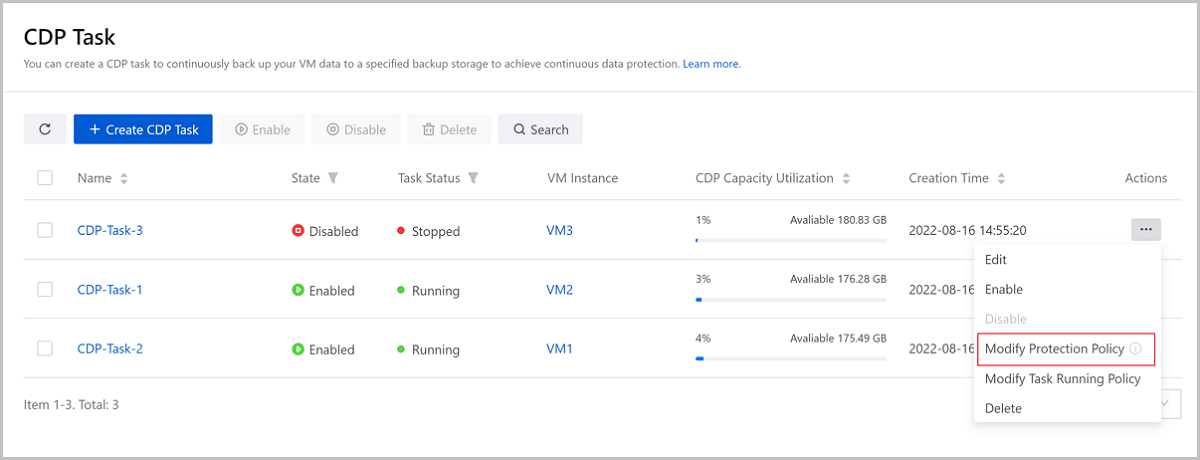1200x460 pixels.
Task: Select Modify Task Running Policy option
Action: pyautogui.click(x=1062, y=379)
